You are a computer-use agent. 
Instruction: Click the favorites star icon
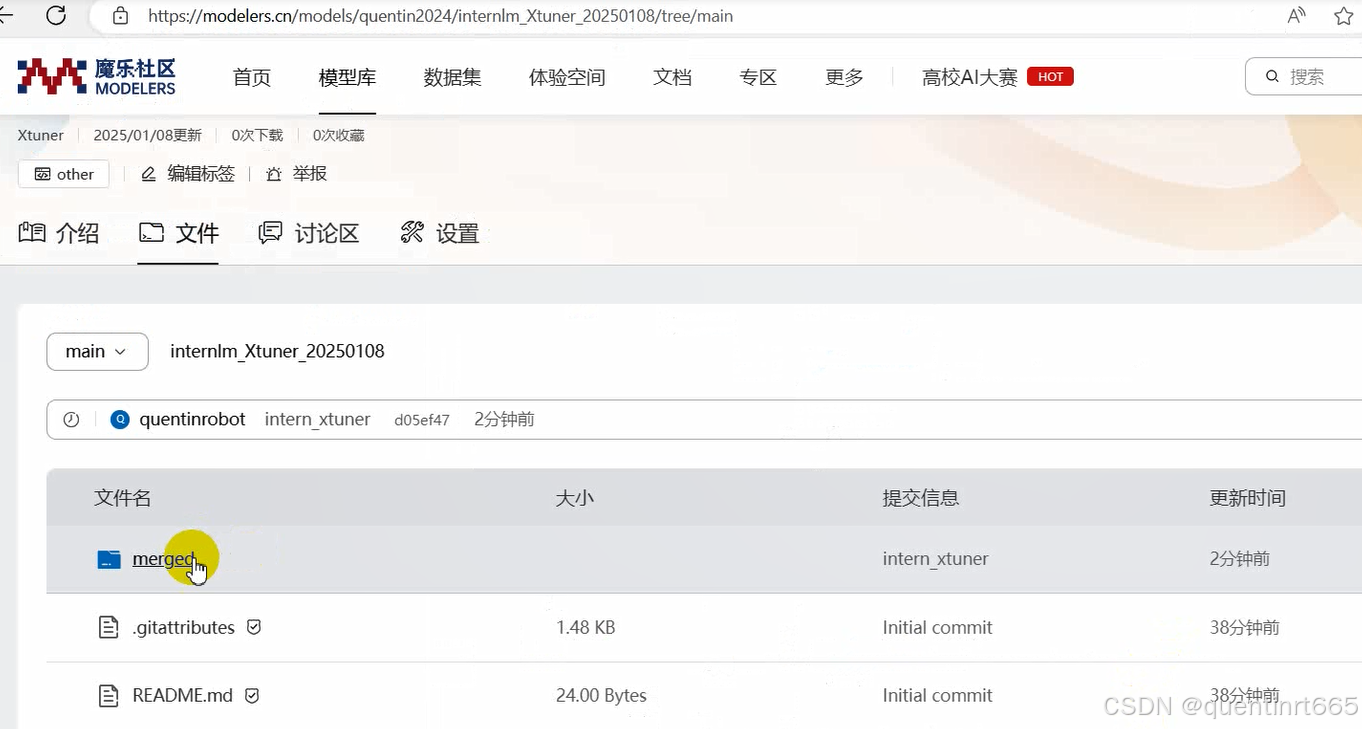click(x=1344, y=16)
